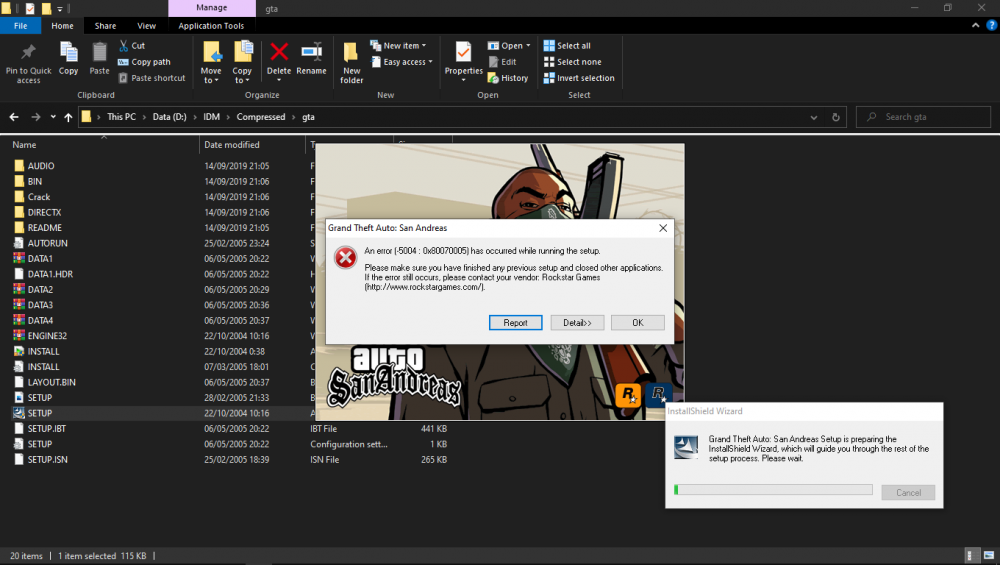Click the Search gta field
This screenshot has width=1000, height=565.
click(x=923, y=117)
